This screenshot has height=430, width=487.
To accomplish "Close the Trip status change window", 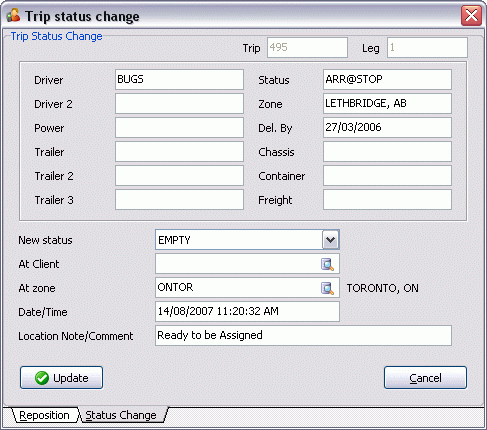I will 471,15.
